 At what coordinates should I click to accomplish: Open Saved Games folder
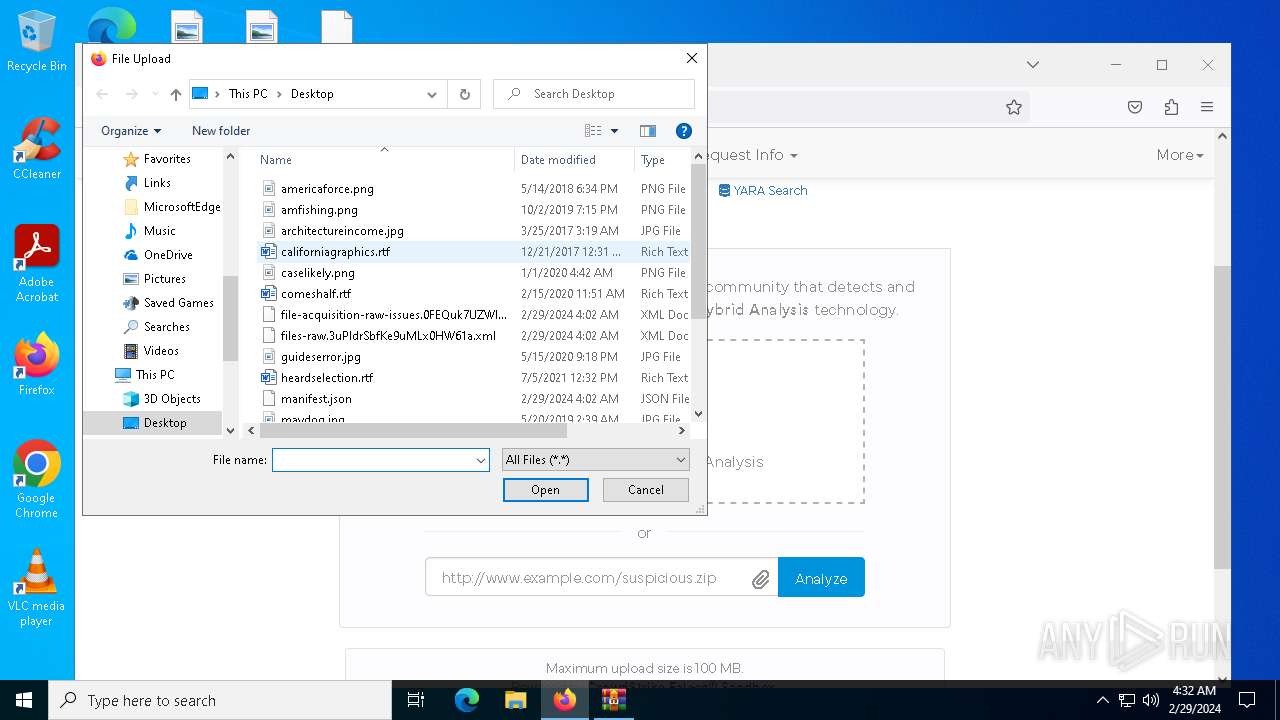click(x=179, y=303)
